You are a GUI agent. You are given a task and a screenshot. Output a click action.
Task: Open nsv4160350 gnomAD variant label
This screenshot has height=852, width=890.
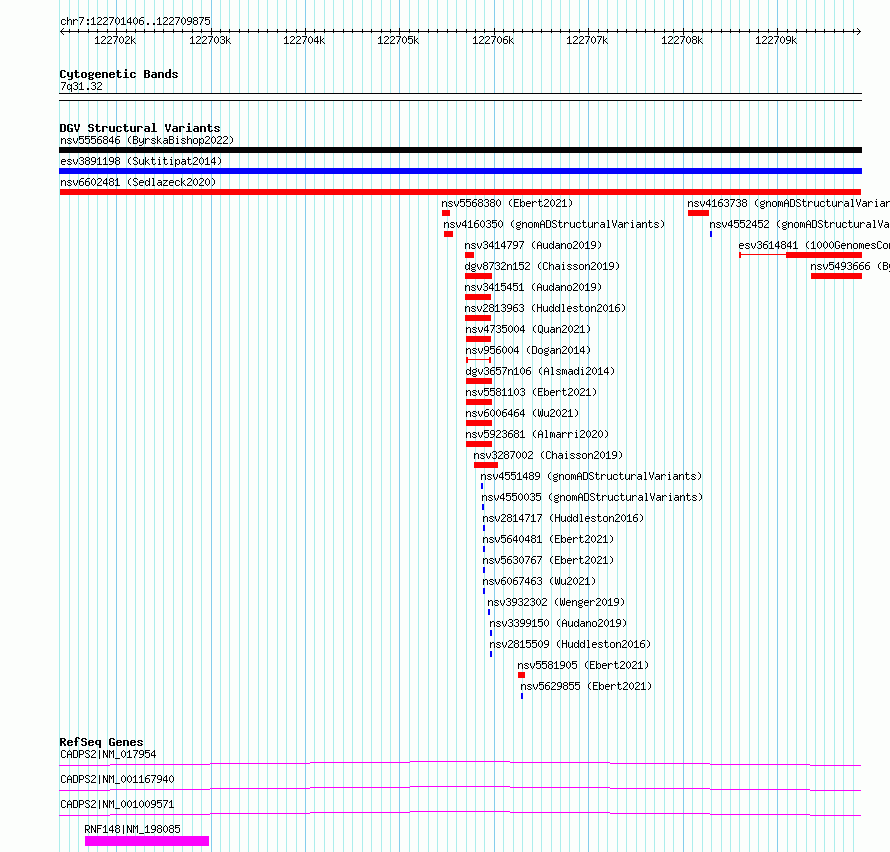[x=554, y=224]
